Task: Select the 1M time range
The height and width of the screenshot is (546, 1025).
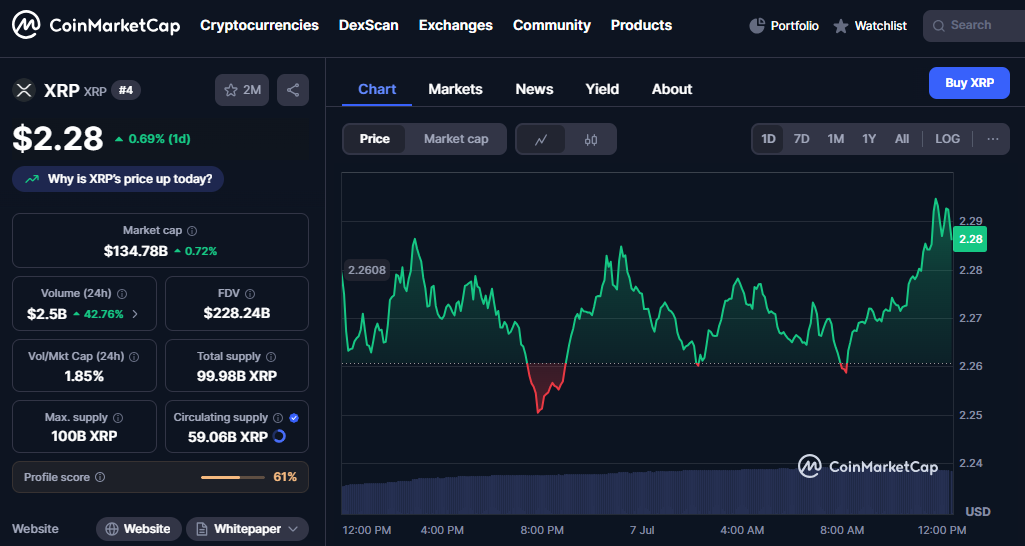Action: (x=835, y=139)
